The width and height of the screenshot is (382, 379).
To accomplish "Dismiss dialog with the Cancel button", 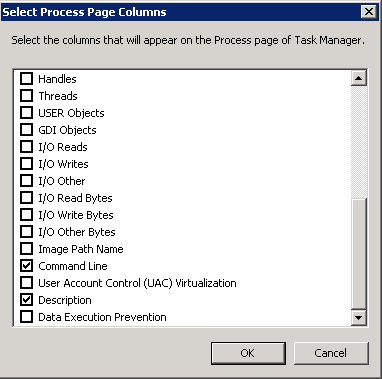I will click(331, 353).
